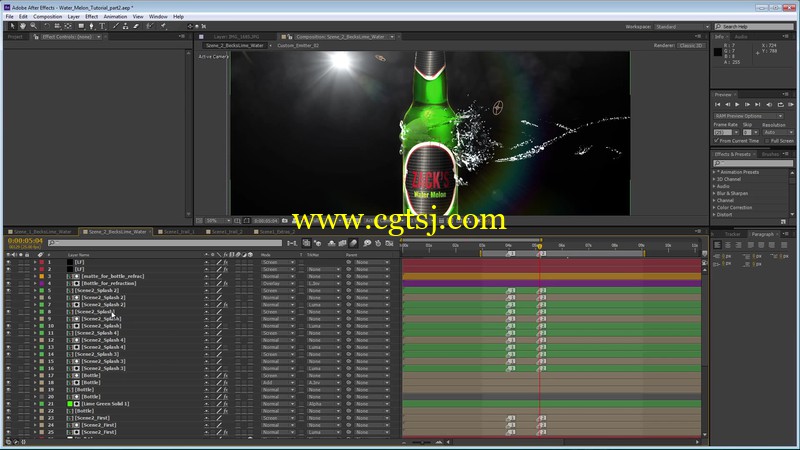Viewport: 800px width, 450px height.
Task: Select the Rectangle shape tool
Action: point(81,26)
